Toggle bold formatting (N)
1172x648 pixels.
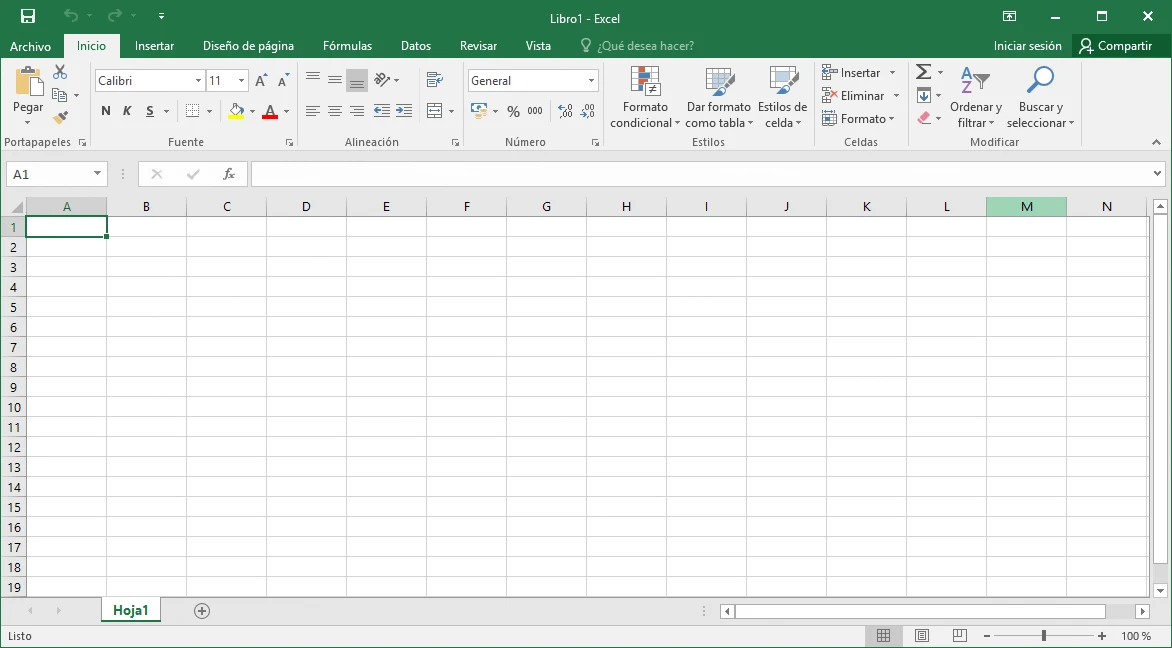pos(106,111)
